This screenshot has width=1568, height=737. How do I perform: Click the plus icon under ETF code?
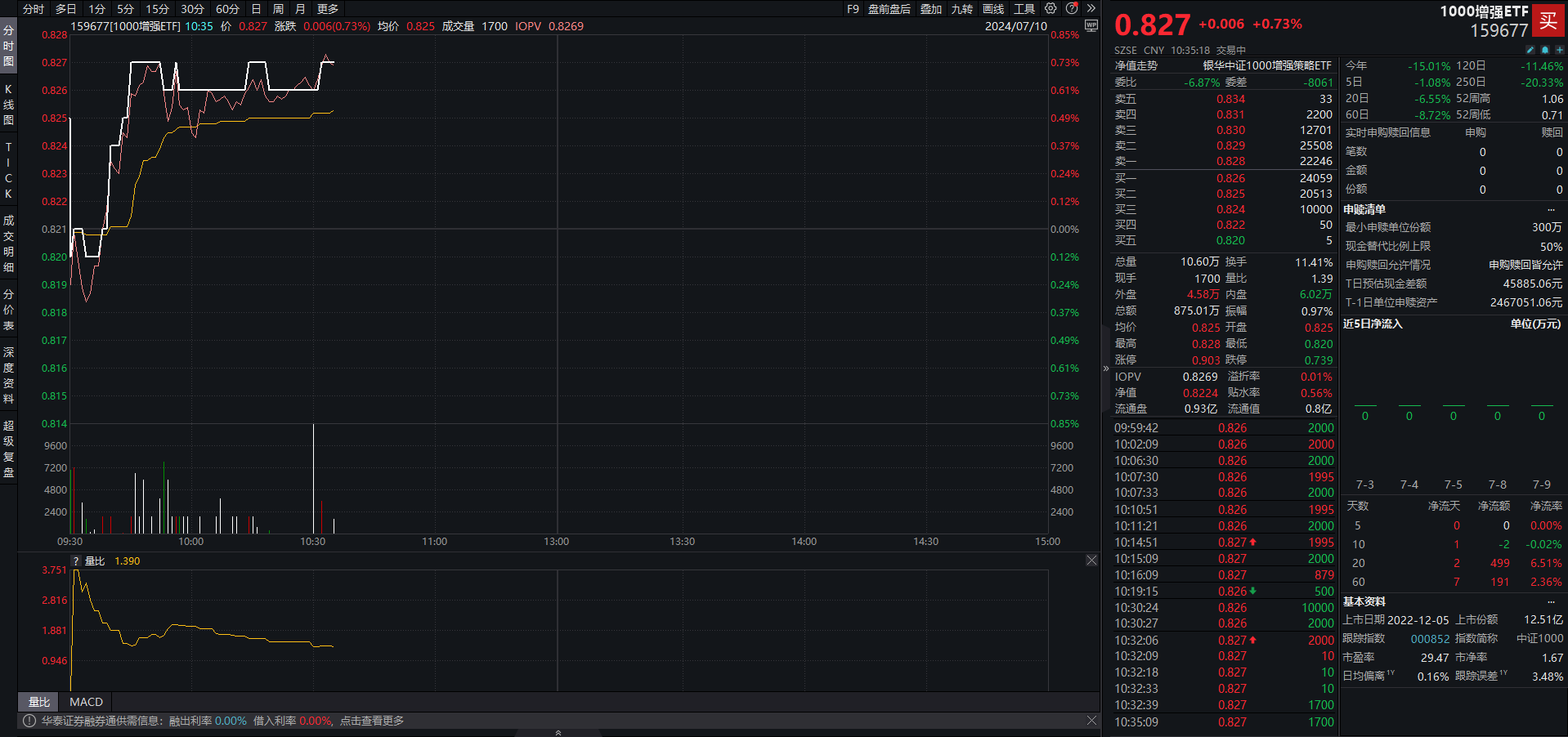pyautogui.click(x=1559, y=50)
